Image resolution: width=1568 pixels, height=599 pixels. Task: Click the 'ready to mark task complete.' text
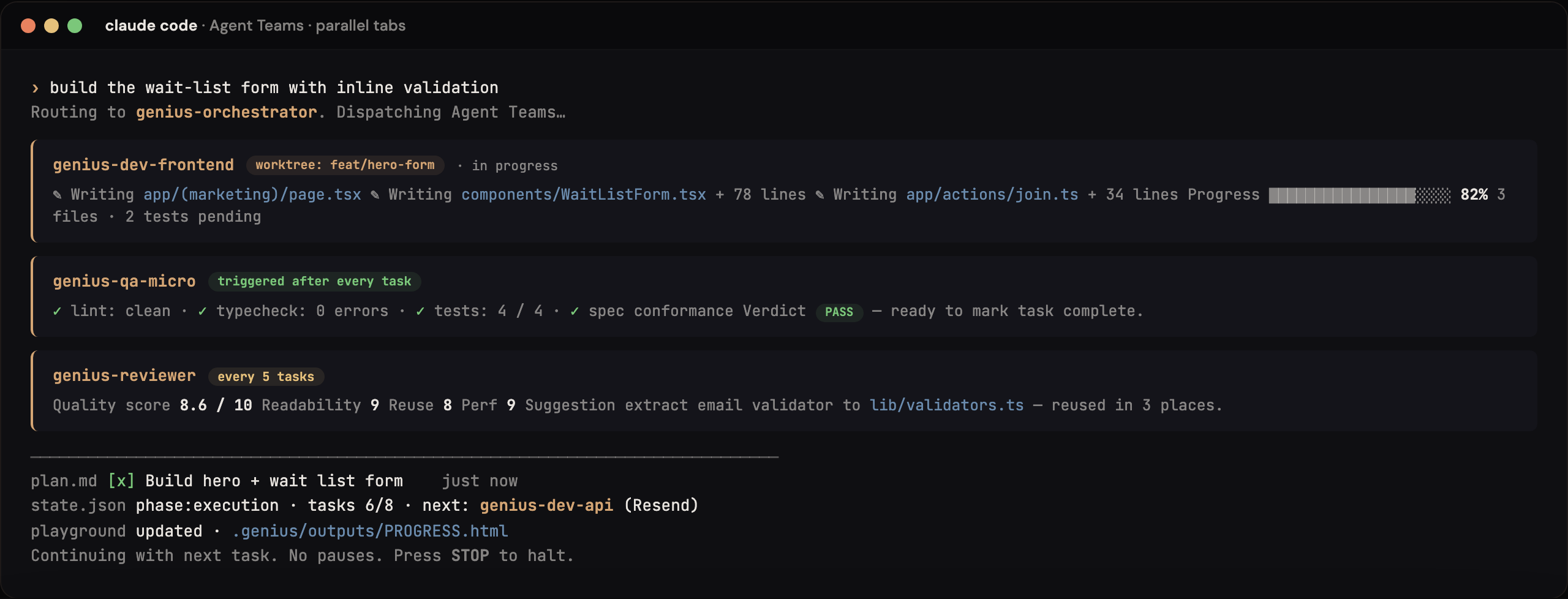point(1017,311)
